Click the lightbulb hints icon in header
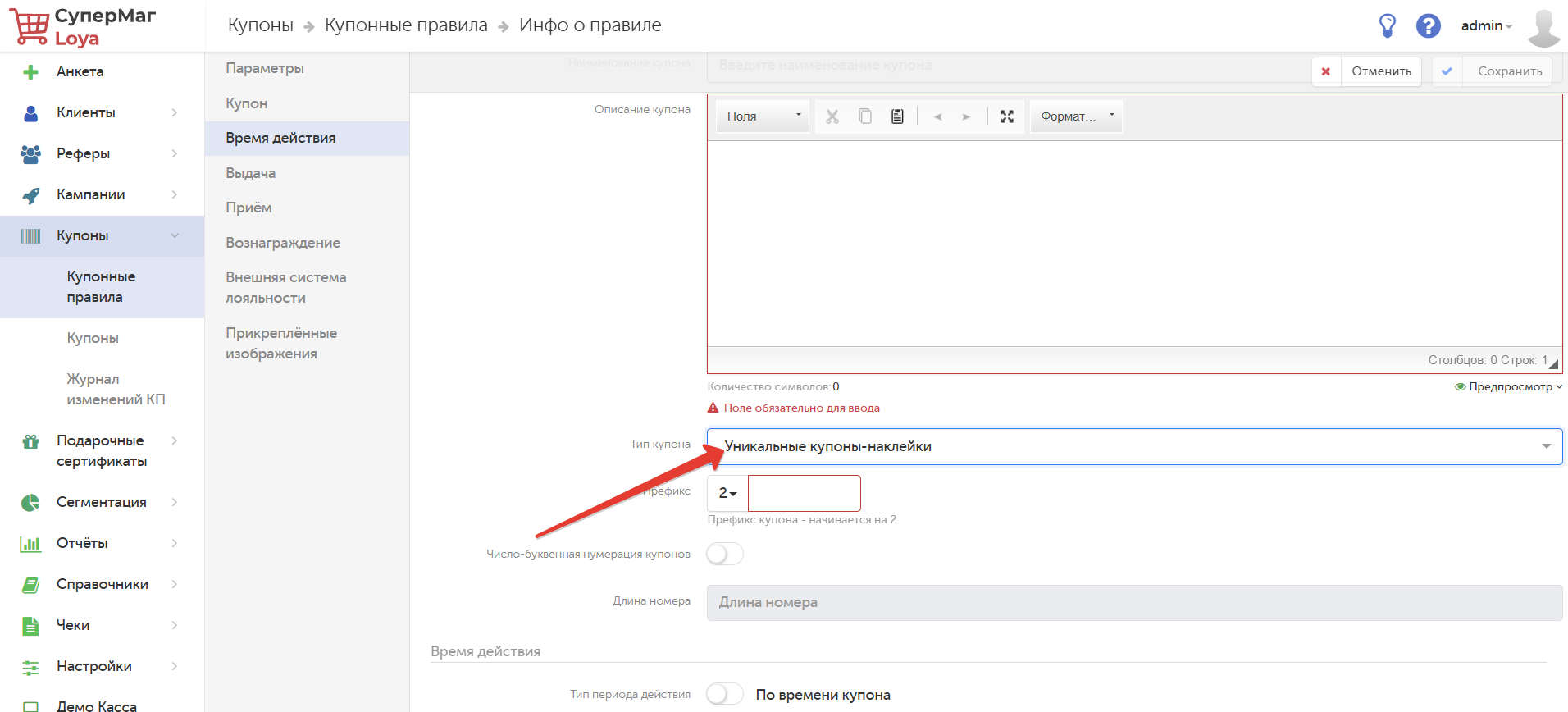 1387,25
